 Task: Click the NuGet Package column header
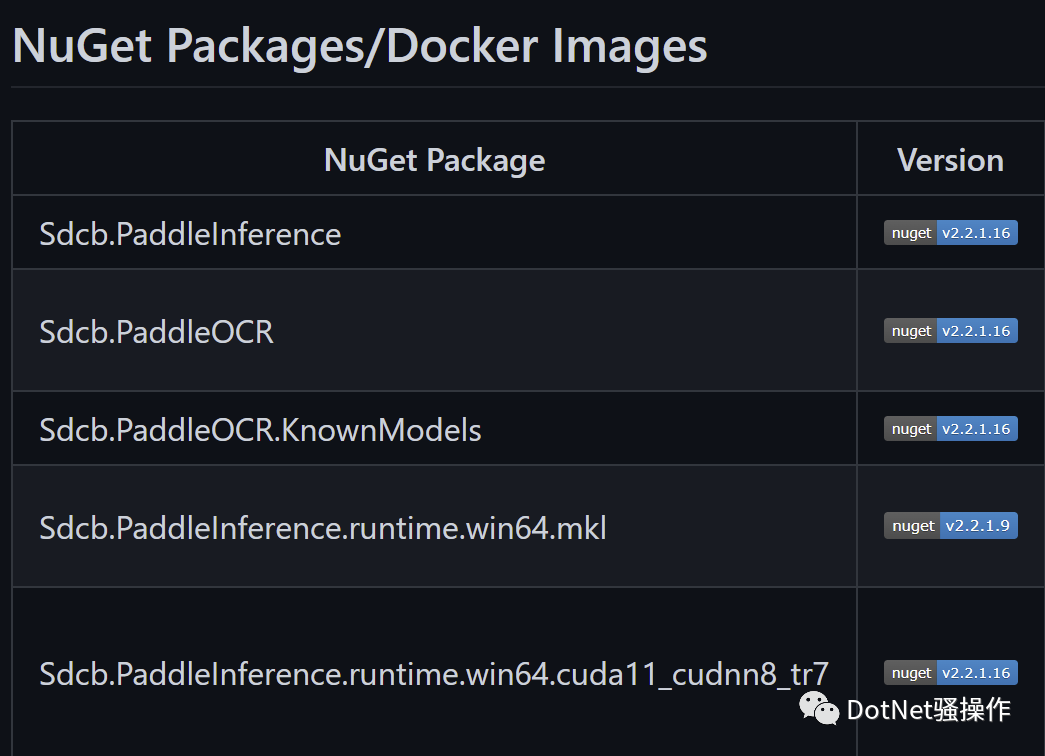tap(435, 160)
